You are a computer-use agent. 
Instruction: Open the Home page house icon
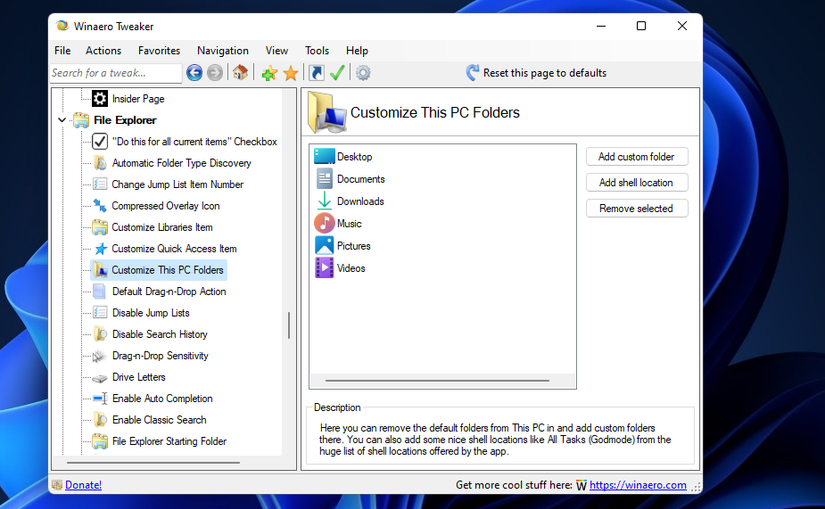240,73
